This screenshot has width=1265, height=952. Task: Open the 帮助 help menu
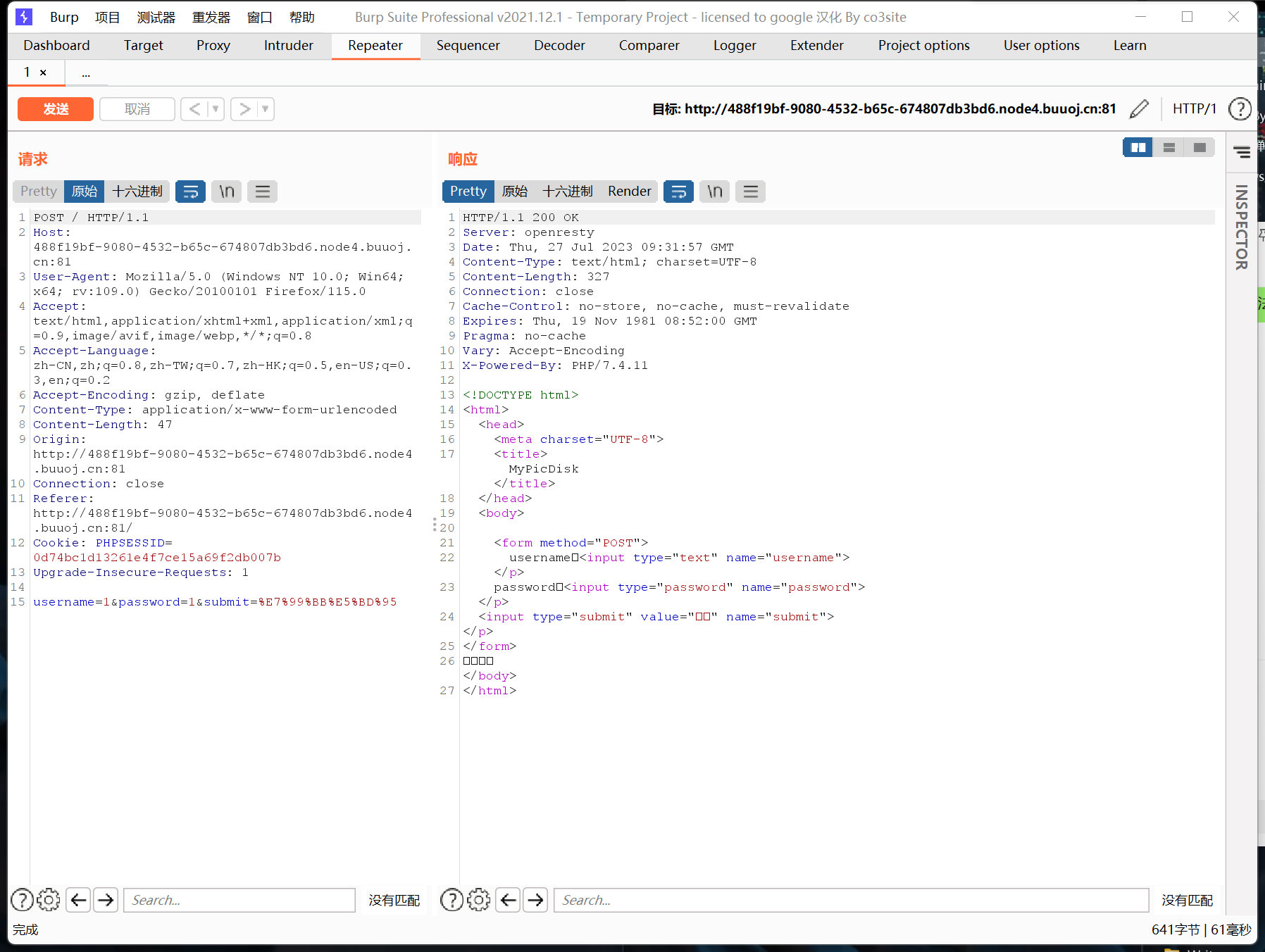pos(302,17)
